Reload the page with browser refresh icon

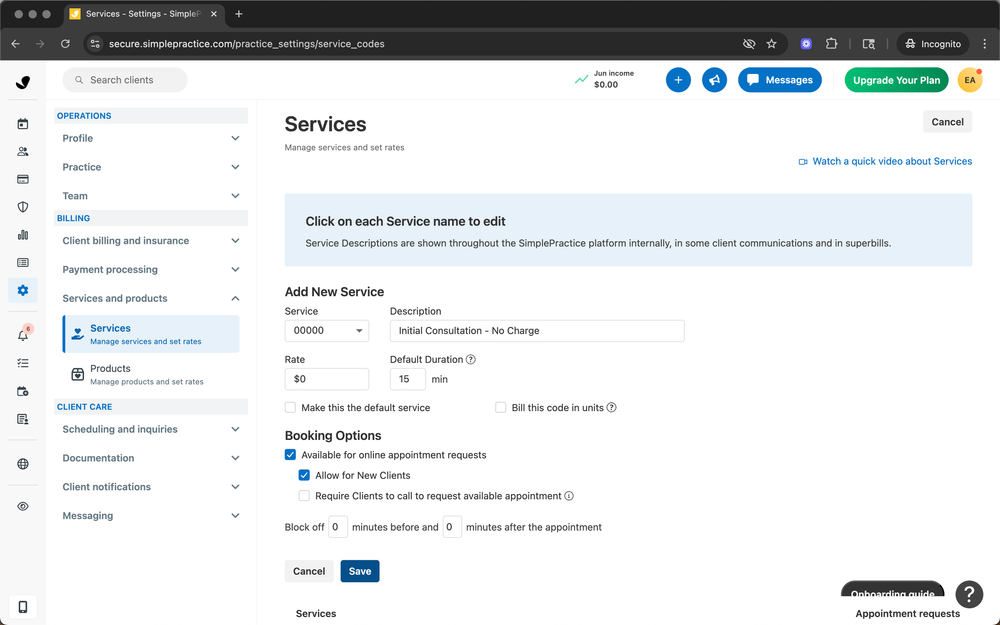65,43
